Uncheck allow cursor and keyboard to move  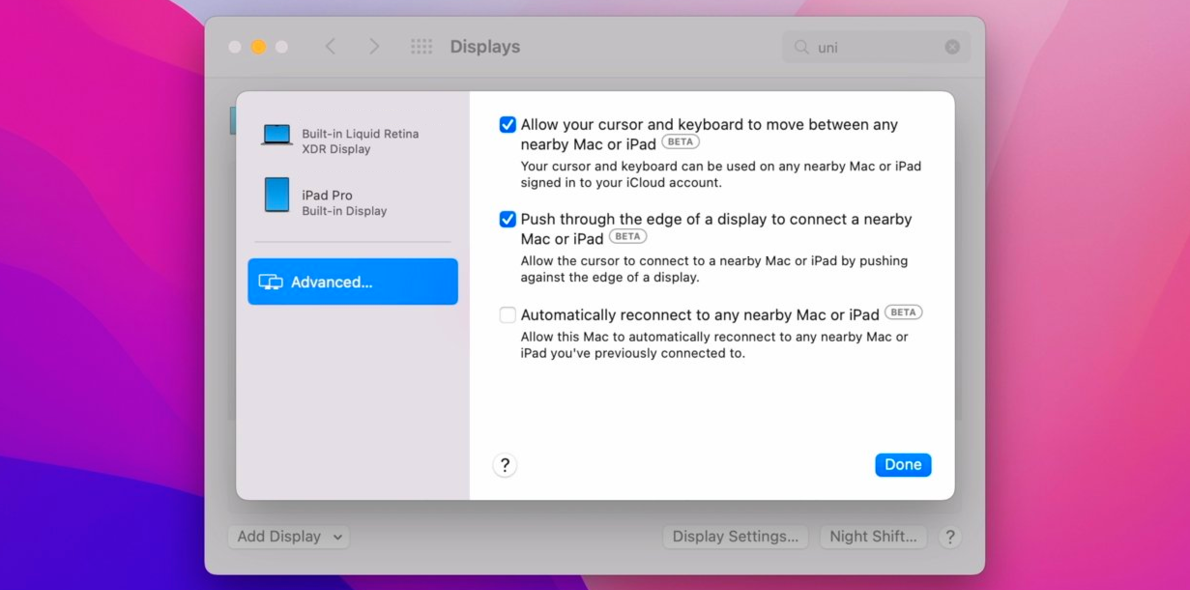(508, 125)
